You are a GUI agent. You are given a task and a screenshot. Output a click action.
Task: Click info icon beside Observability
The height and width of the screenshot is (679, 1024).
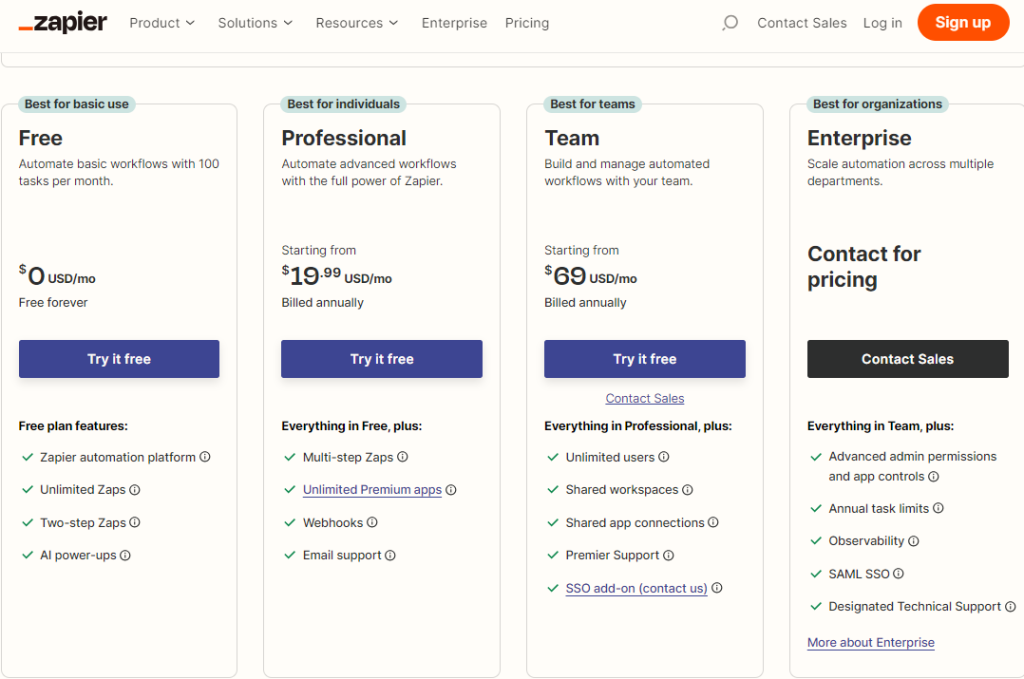(913, 541)
